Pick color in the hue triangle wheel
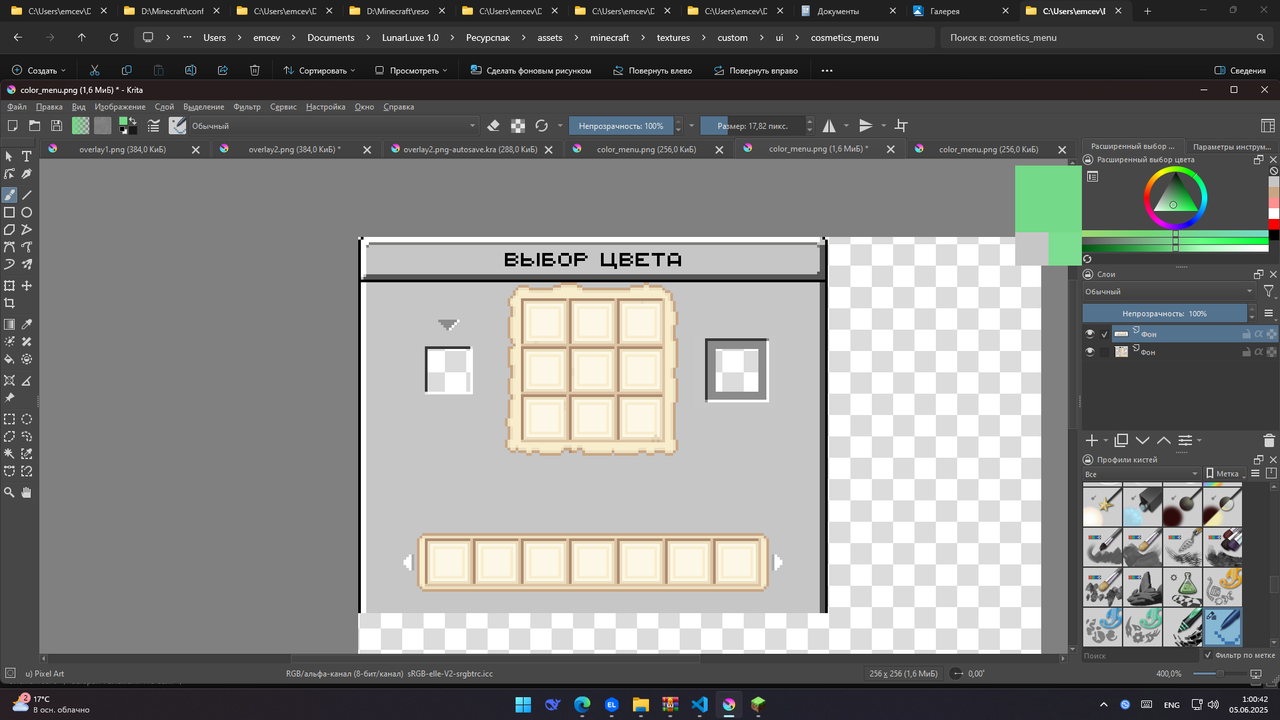This screenshot has height=720, width=1280. 1175,196
